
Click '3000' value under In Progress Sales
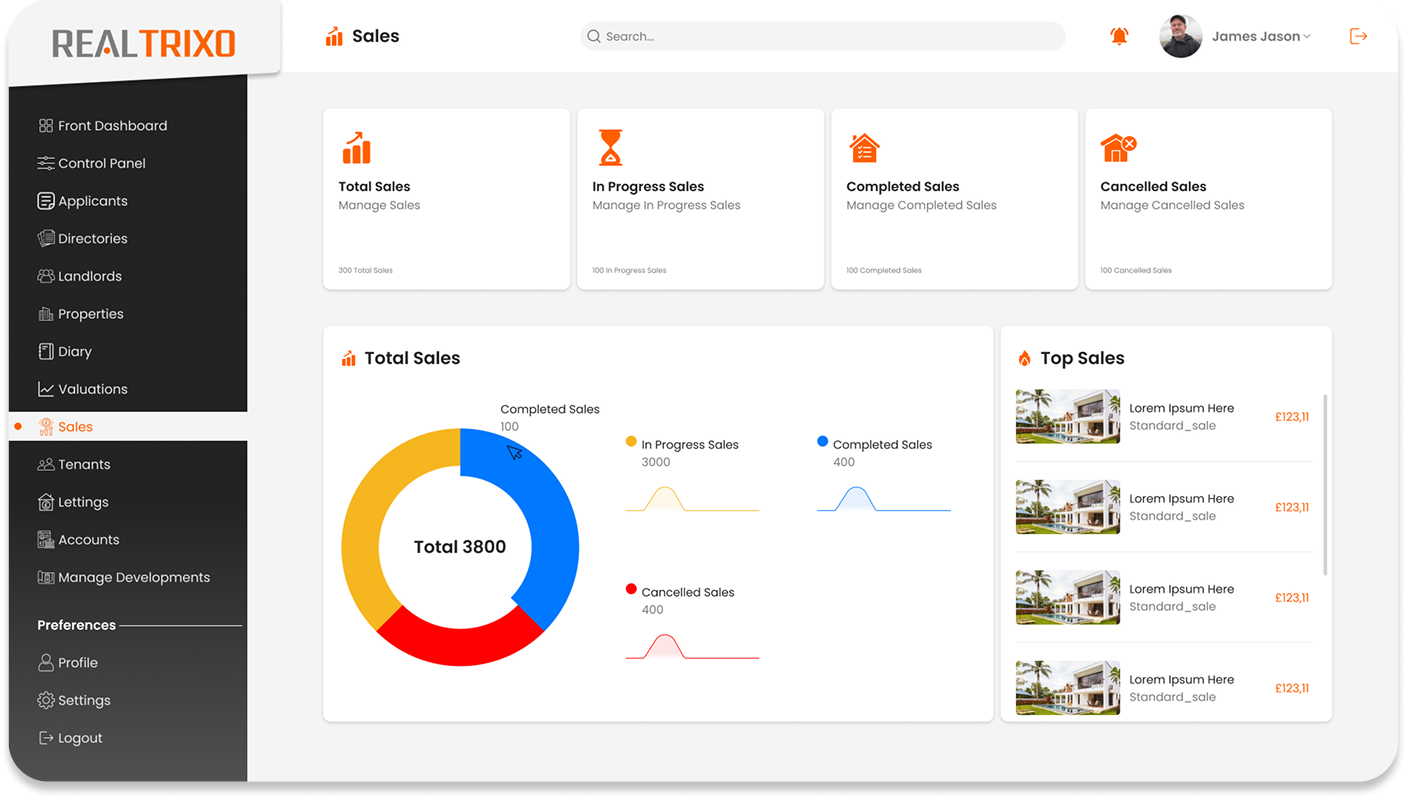[656, 462]
